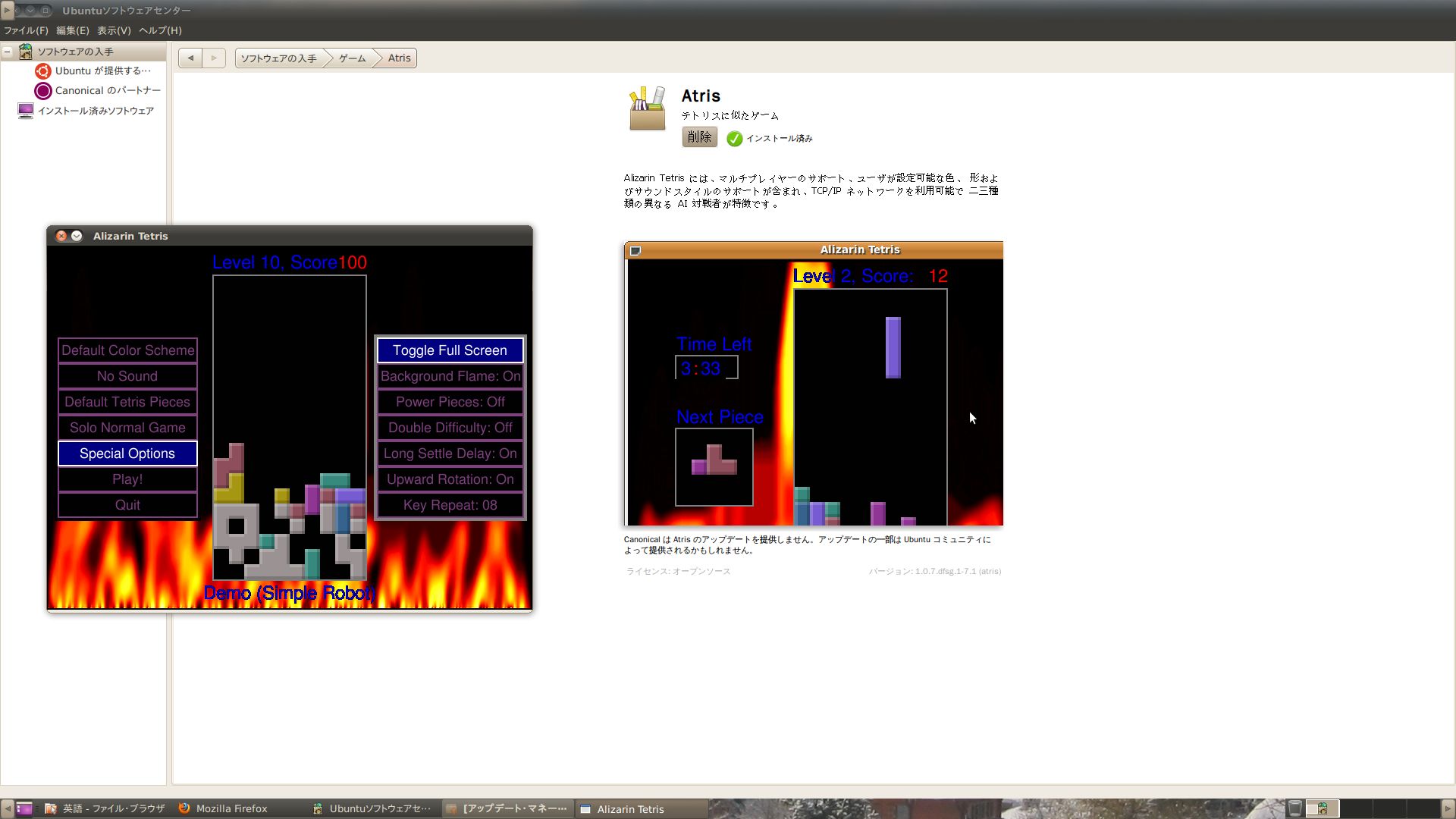The image size is (1456, 819).
Task: Click Atris breadcrumb
Action: [399, 58]
